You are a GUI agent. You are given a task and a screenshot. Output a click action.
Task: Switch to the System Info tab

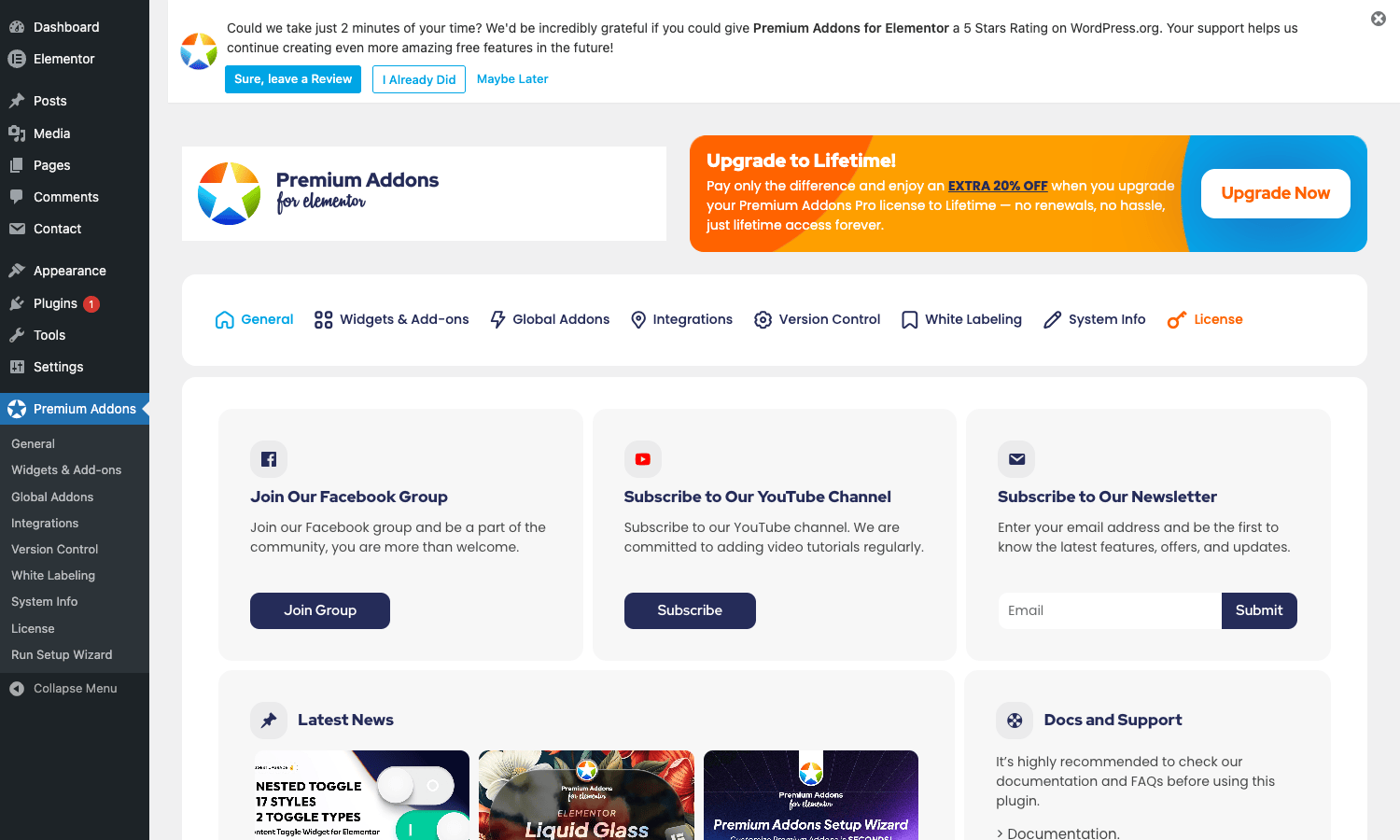tap(1094, 319)
